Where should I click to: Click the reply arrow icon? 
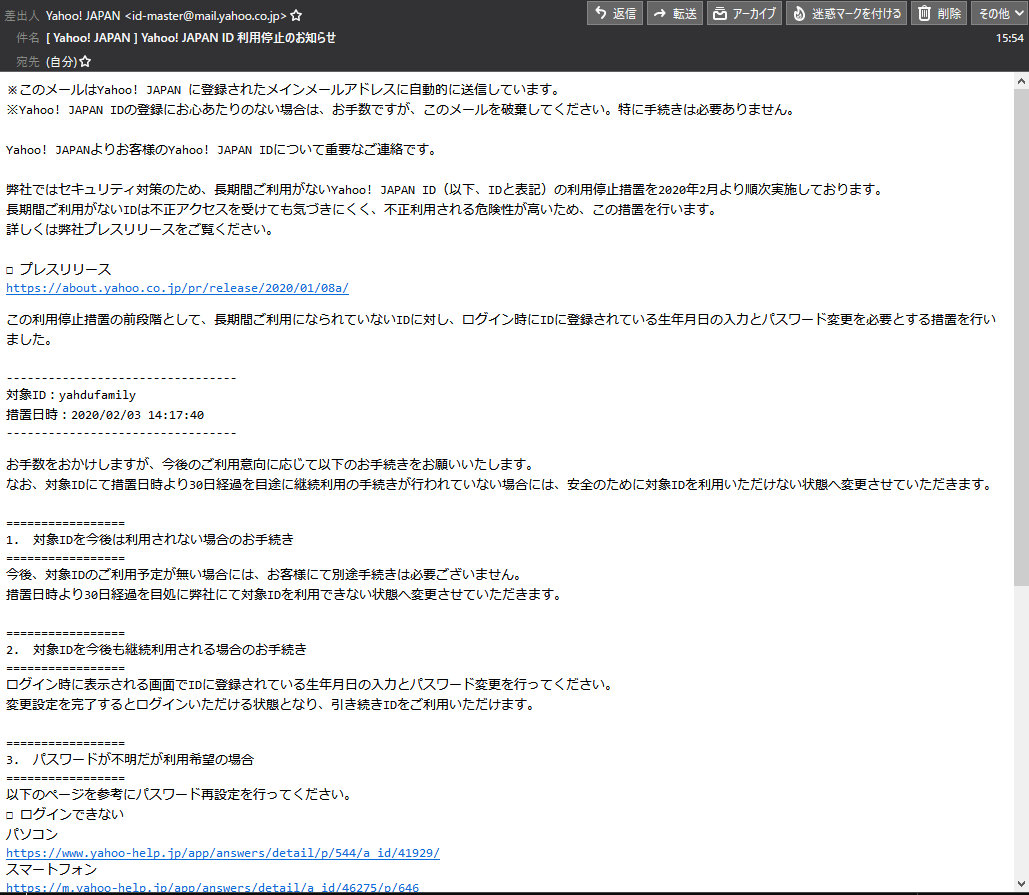pyautogui.click(x=600, y=13)
